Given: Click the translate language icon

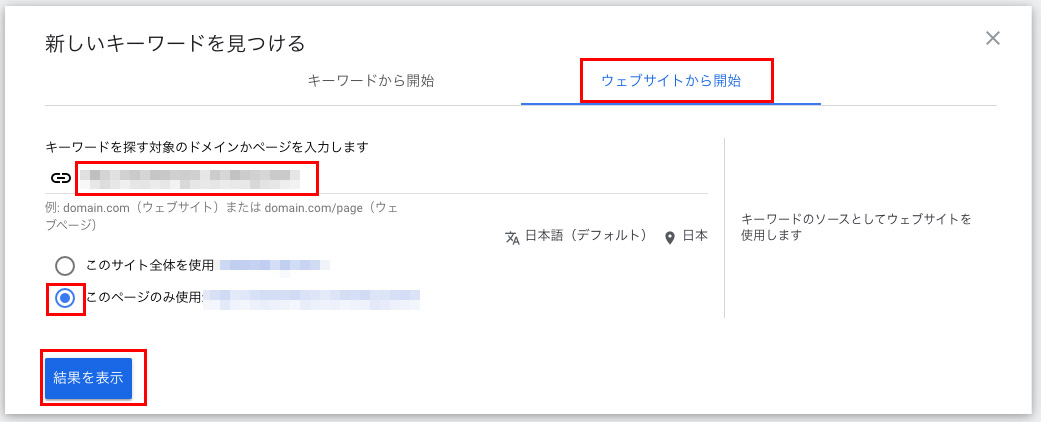Looking at the screenshot, I should point(512,238).
